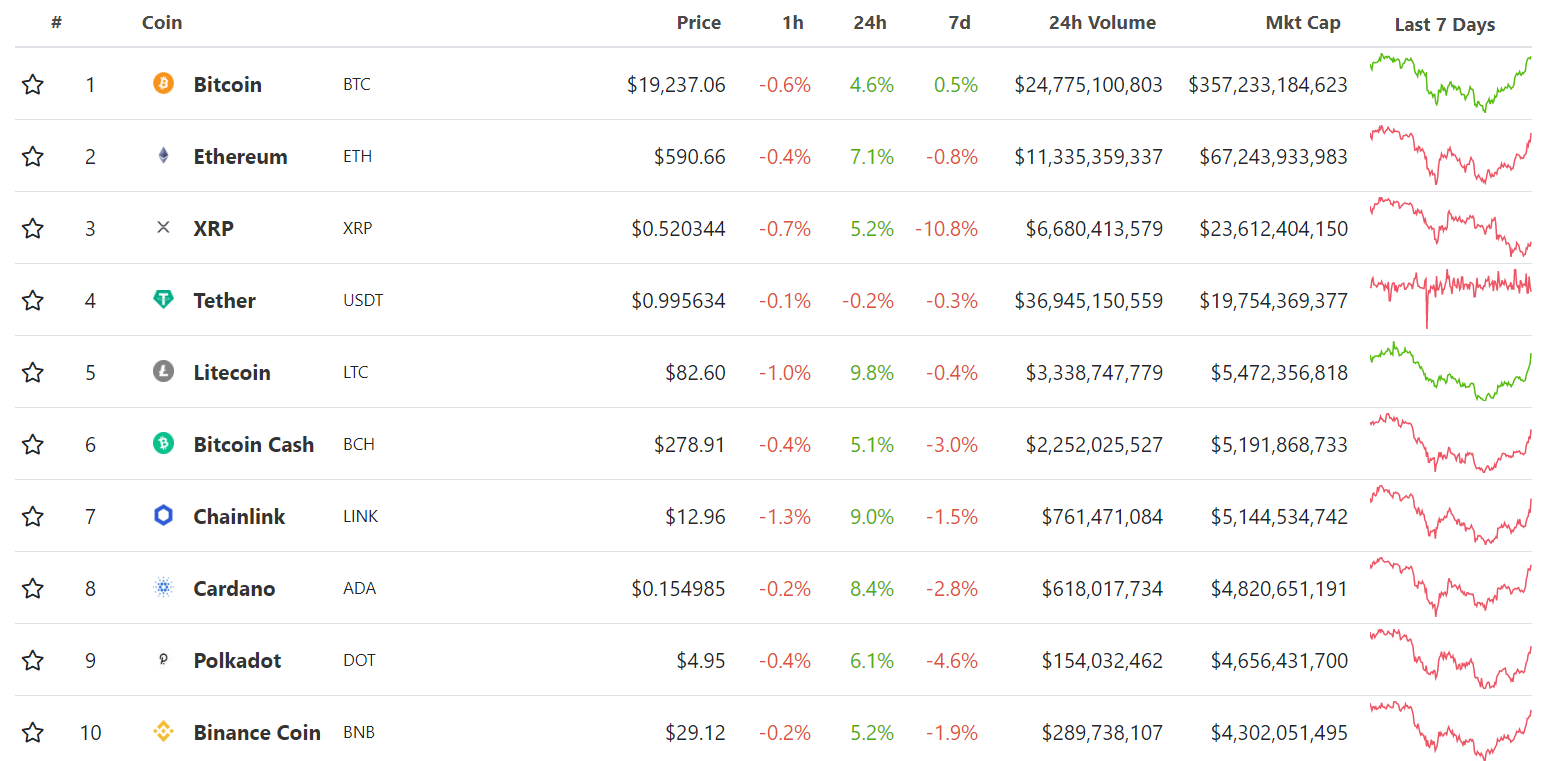This screenshot has width=1550, height=761.
Task: Open Tether's last 7 days sparkline chart
Action: pyautogui.click(x=1450, y=299)
